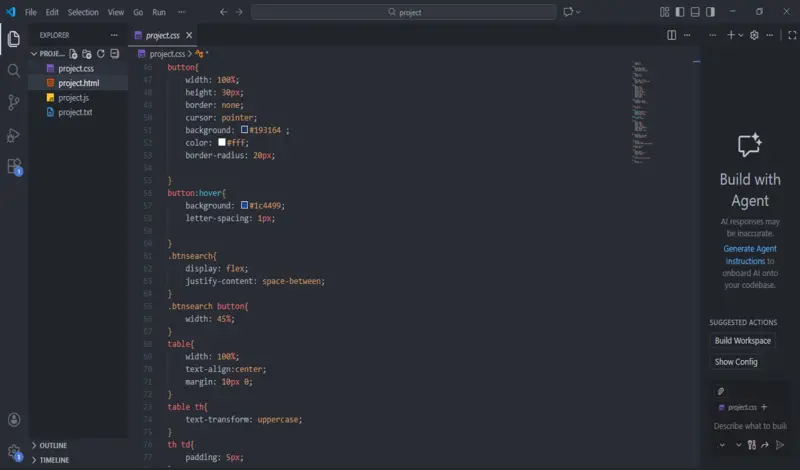
Task: Refresh the Explorer file list
Action: (101, 54)
